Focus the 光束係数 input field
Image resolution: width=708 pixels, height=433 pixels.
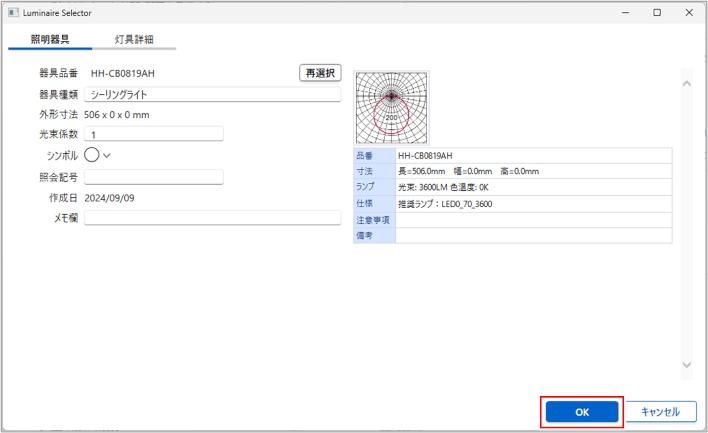point(153,134)
